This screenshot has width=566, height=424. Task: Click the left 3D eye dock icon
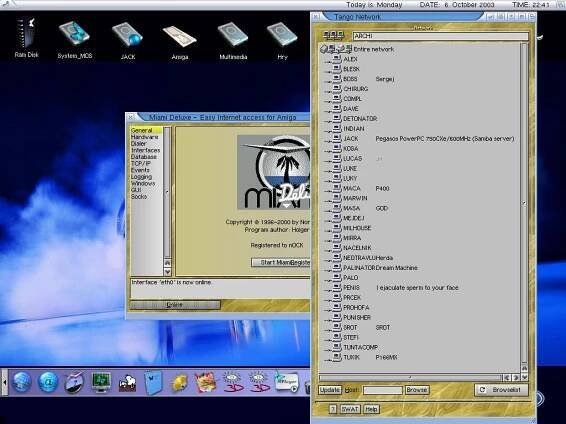tap(232, 383)
